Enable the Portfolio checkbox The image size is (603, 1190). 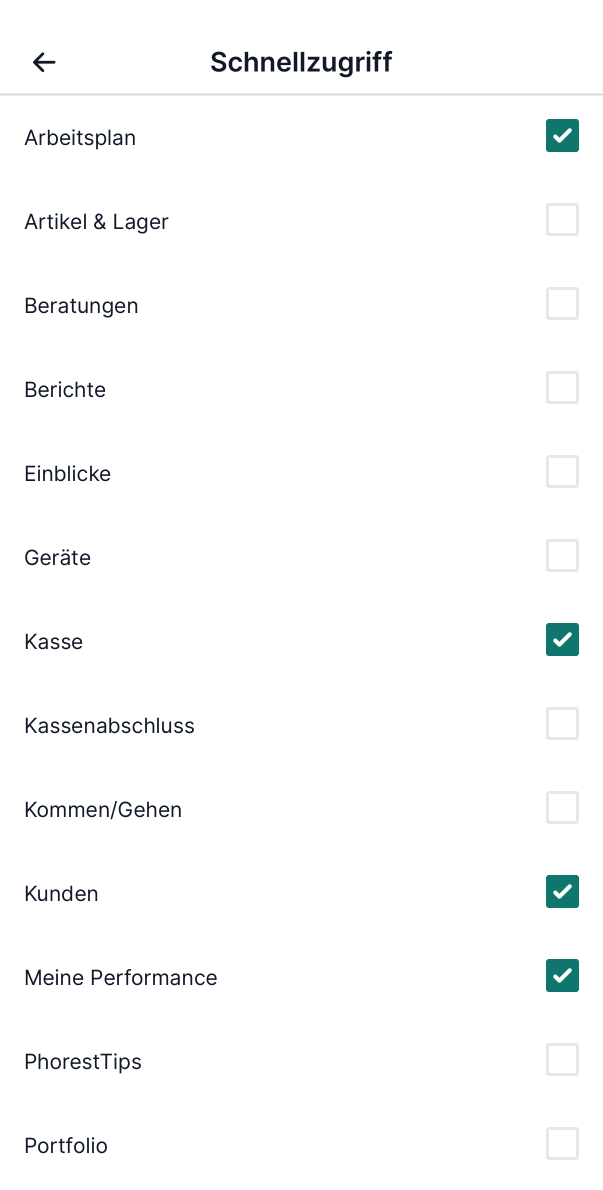coord(562,1144)
